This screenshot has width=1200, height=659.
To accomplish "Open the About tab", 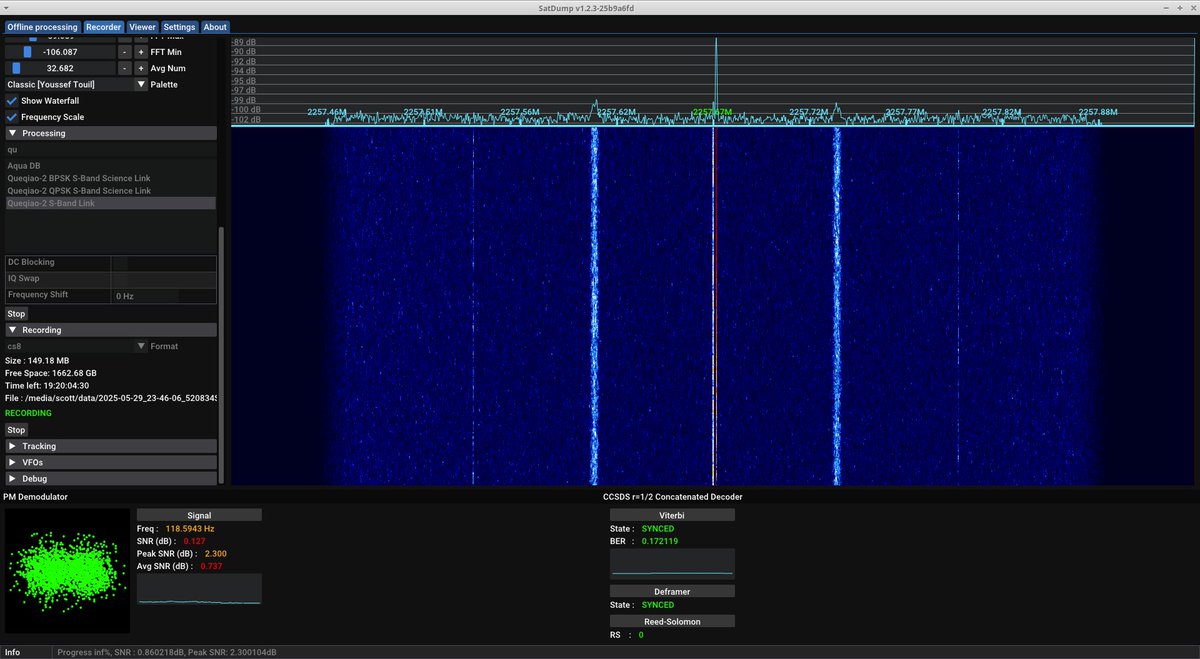I will tap(215, 27).
